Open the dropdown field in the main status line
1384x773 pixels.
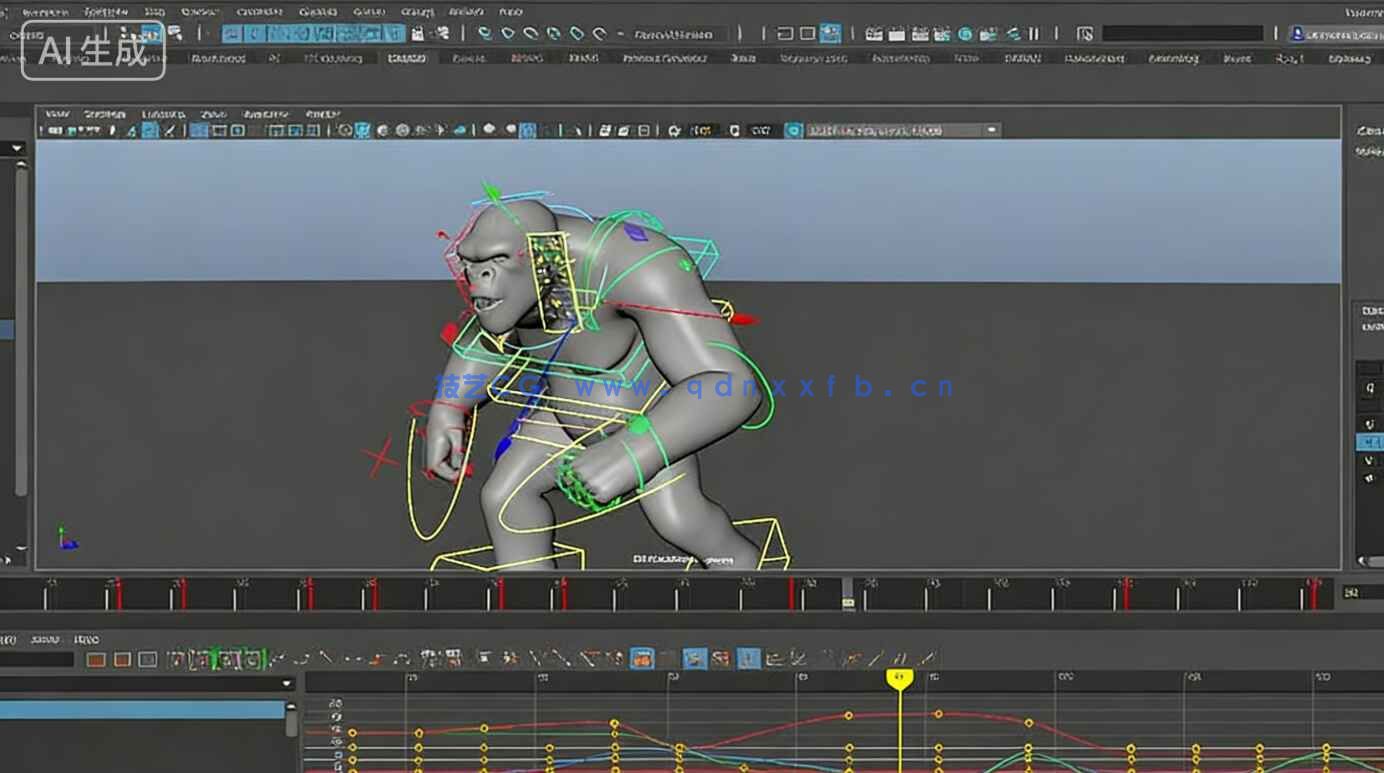tap(680, 34)
